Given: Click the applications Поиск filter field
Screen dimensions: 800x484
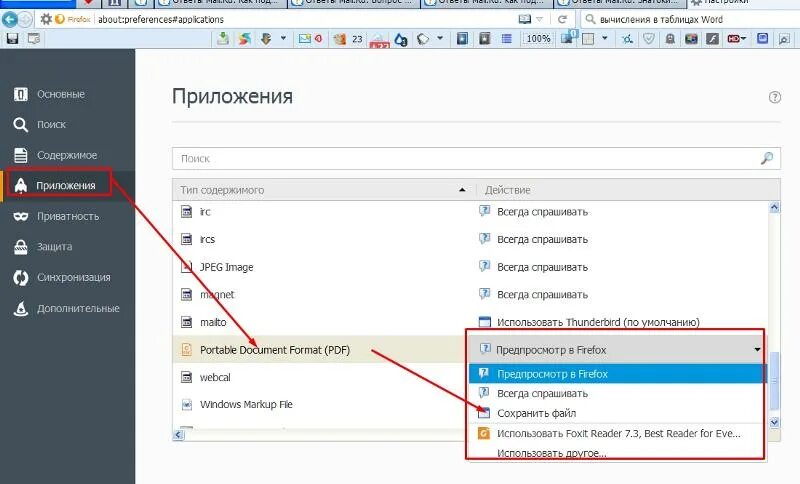Looking at the screenshot, I should click(476, 159).
